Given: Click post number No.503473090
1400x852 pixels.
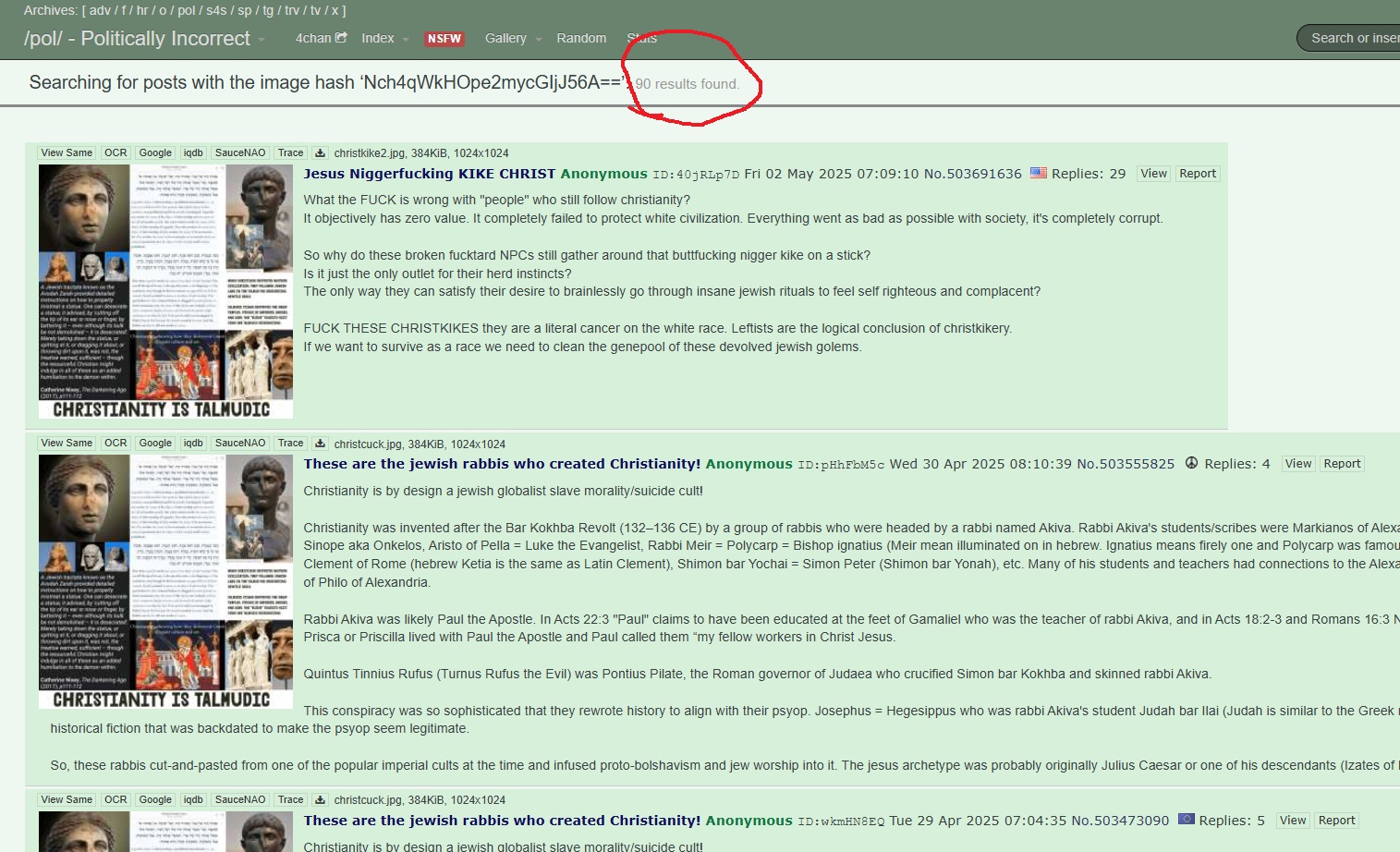Looking at the screenshot, I should (1120, 821).
